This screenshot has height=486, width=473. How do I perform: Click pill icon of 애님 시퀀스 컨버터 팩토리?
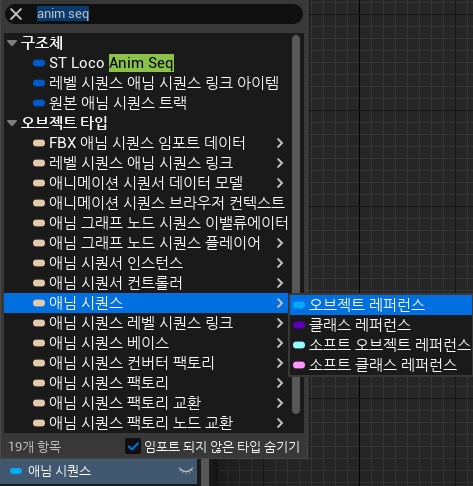[x=39, y=363]
